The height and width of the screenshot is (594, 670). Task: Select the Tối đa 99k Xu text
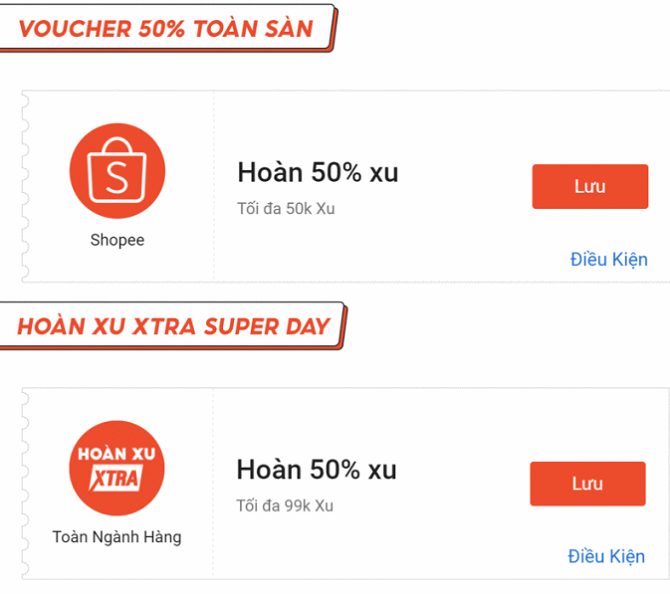[285, 506]
